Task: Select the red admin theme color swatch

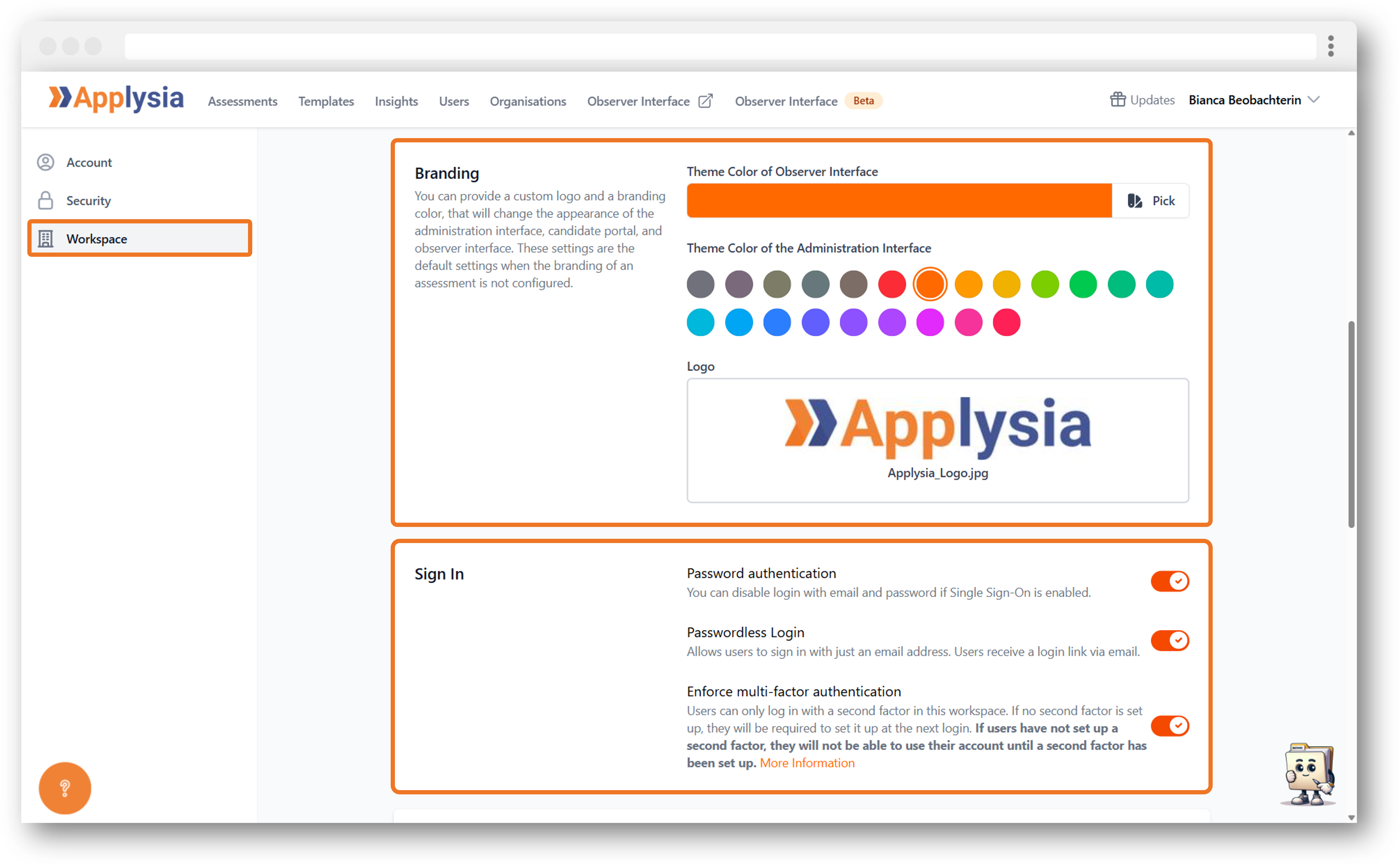Action: pyautogui.click(x=892, y=285)
